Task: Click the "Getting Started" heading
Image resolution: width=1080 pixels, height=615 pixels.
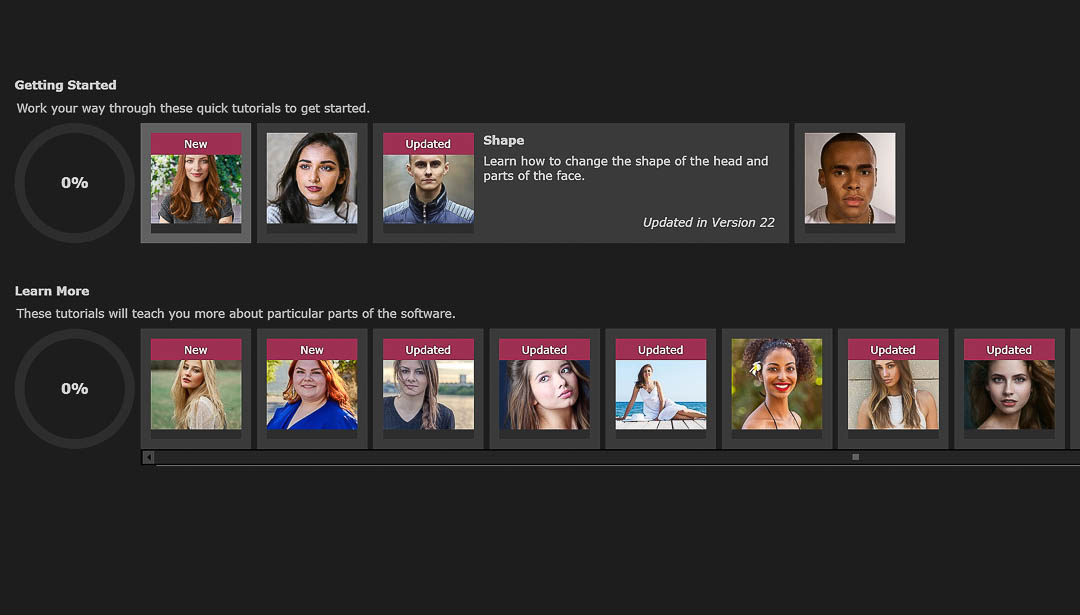Action: point(65,85)
